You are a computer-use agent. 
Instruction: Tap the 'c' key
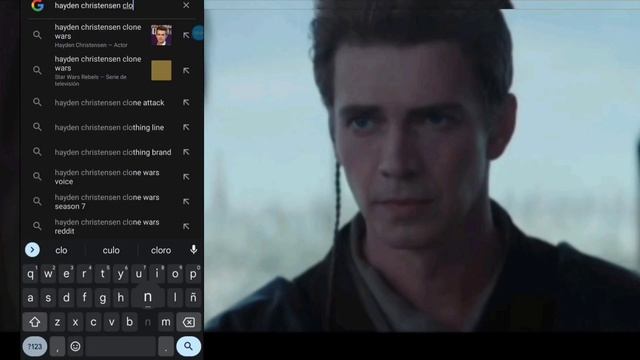click(x=93, y=322)
